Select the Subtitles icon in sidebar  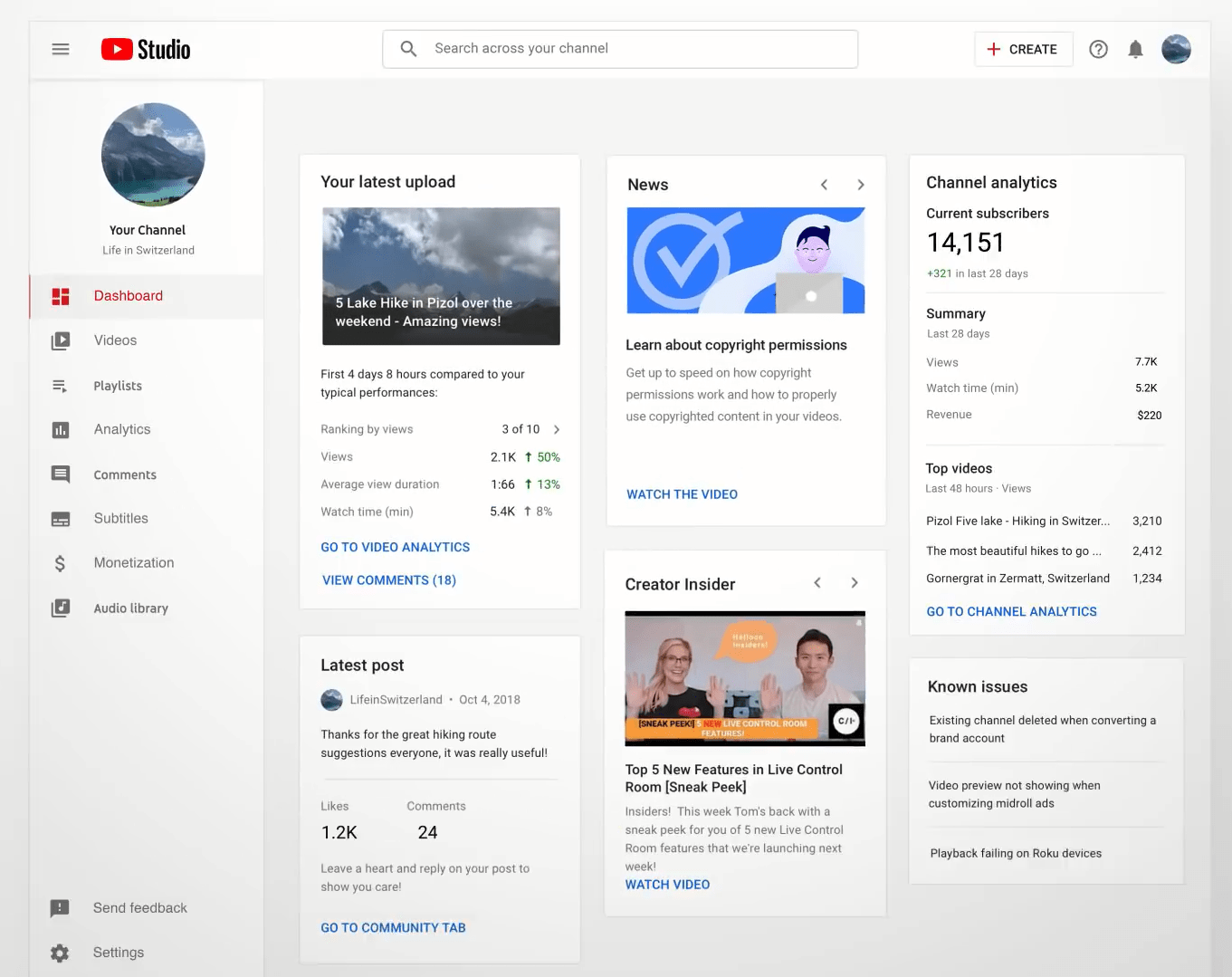coord(60,518)
